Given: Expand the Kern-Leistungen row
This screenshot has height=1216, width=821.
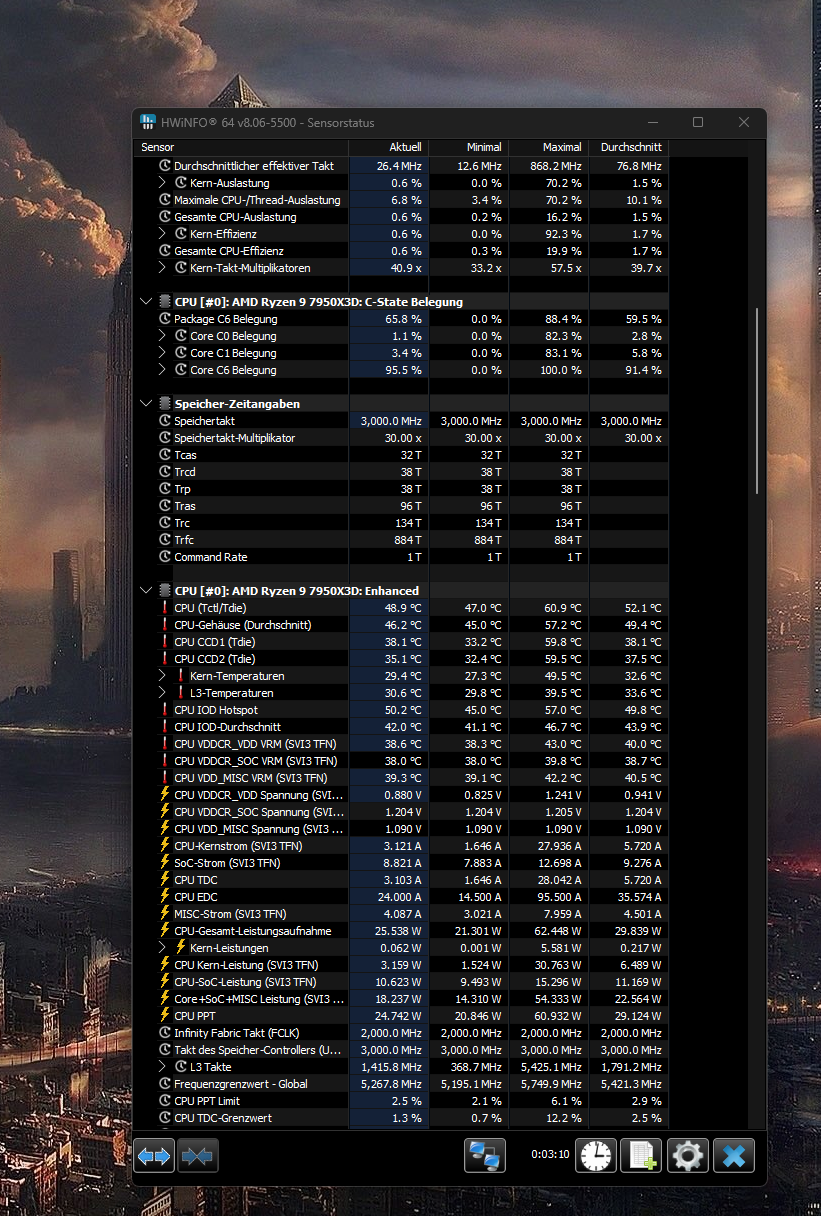Looking at the screenshot, I should click(163, 948).
